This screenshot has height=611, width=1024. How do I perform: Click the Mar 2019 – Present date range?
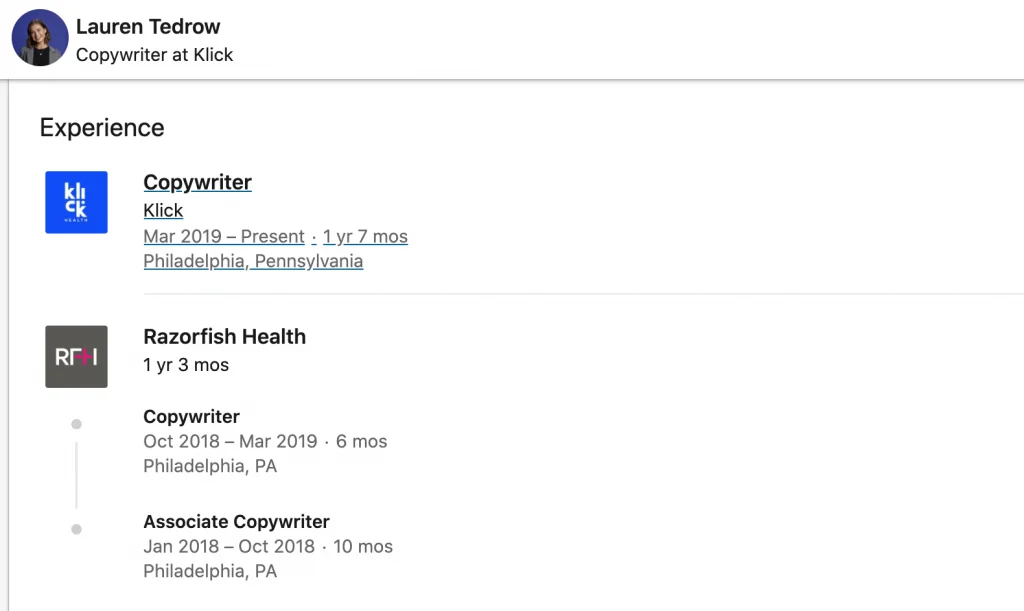point(224,237)
